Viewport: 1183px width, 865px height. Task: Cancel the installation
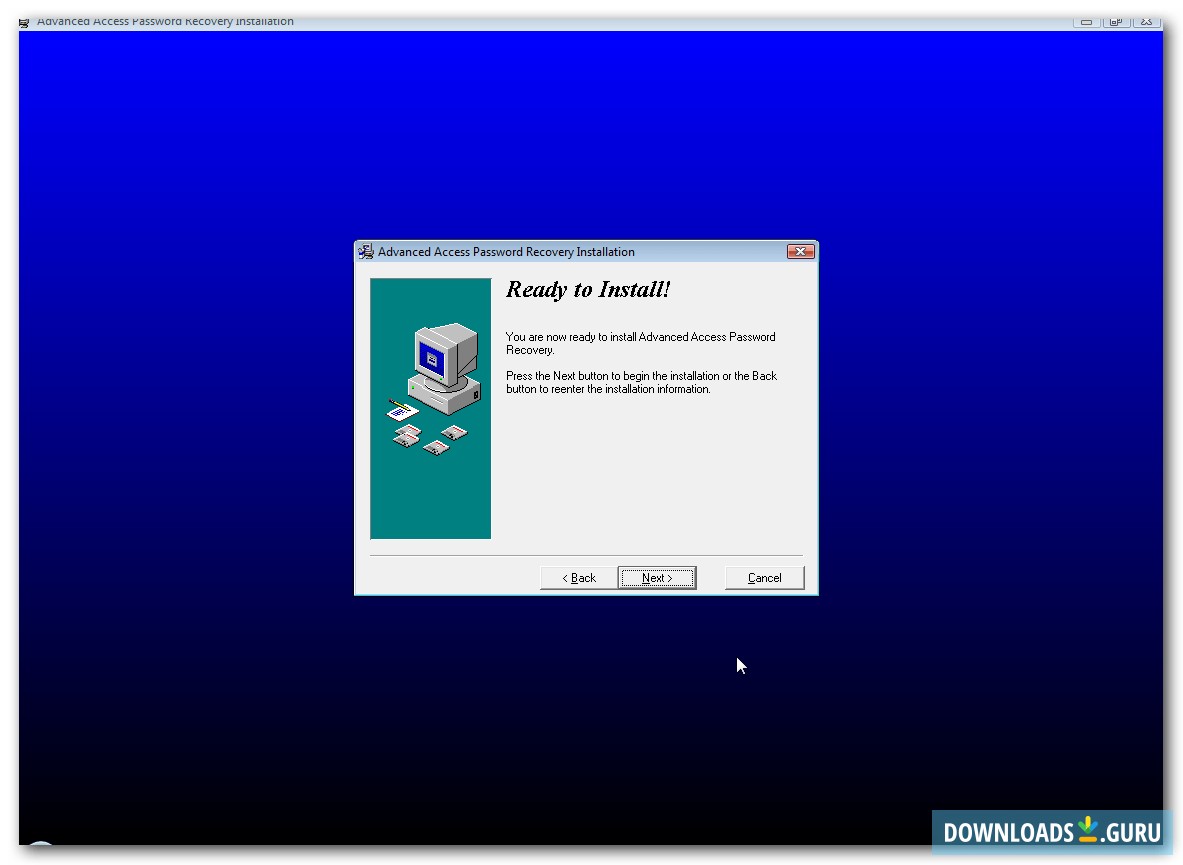coord(764,578)
